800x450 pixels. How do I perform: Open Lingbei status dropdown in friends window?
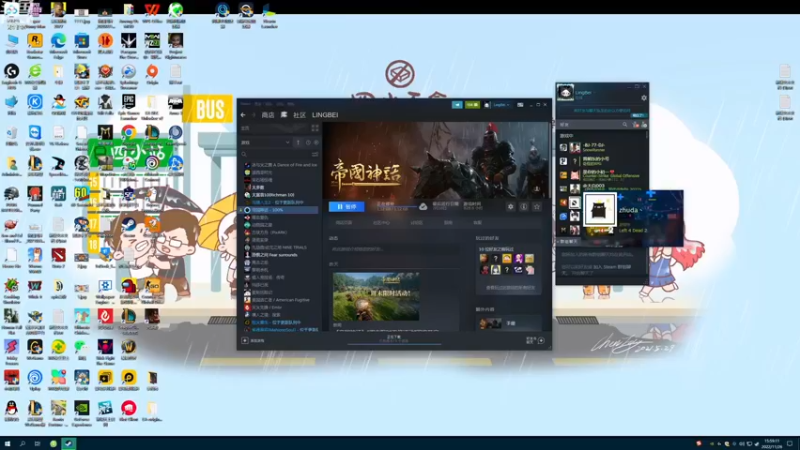click(x=586, y=93)
